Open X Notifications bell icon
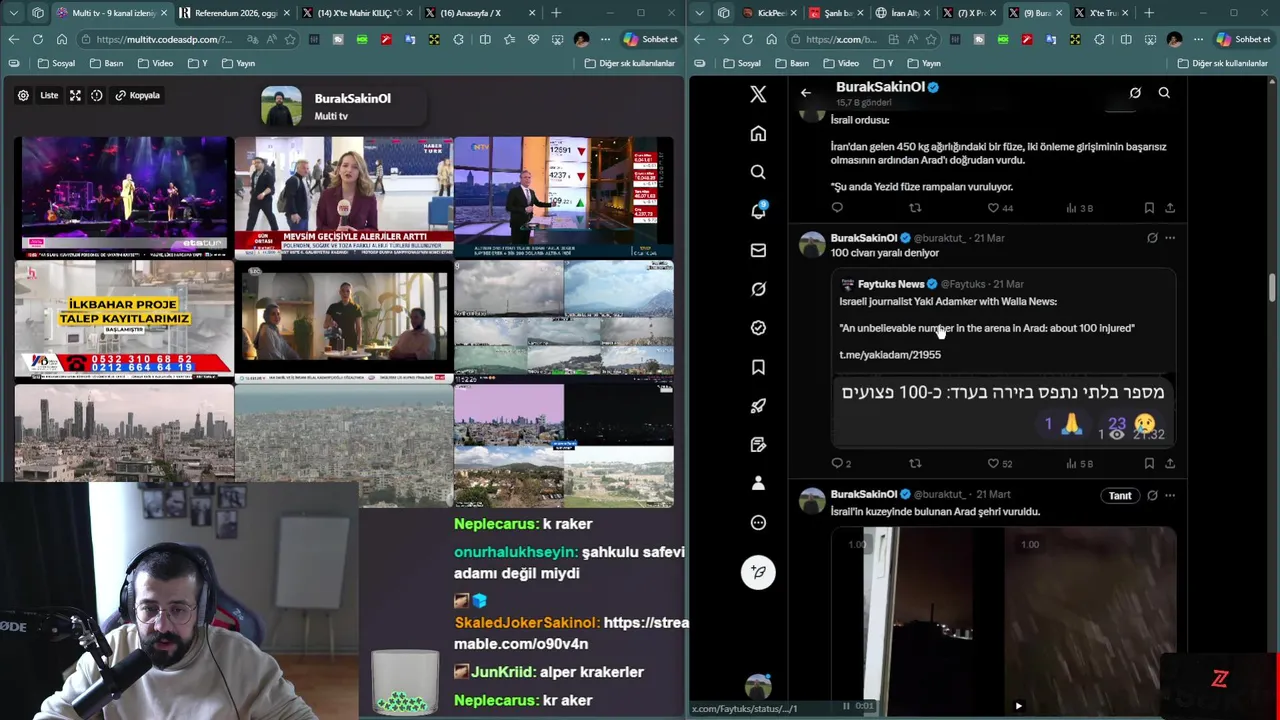 click(x=758, y=211)
